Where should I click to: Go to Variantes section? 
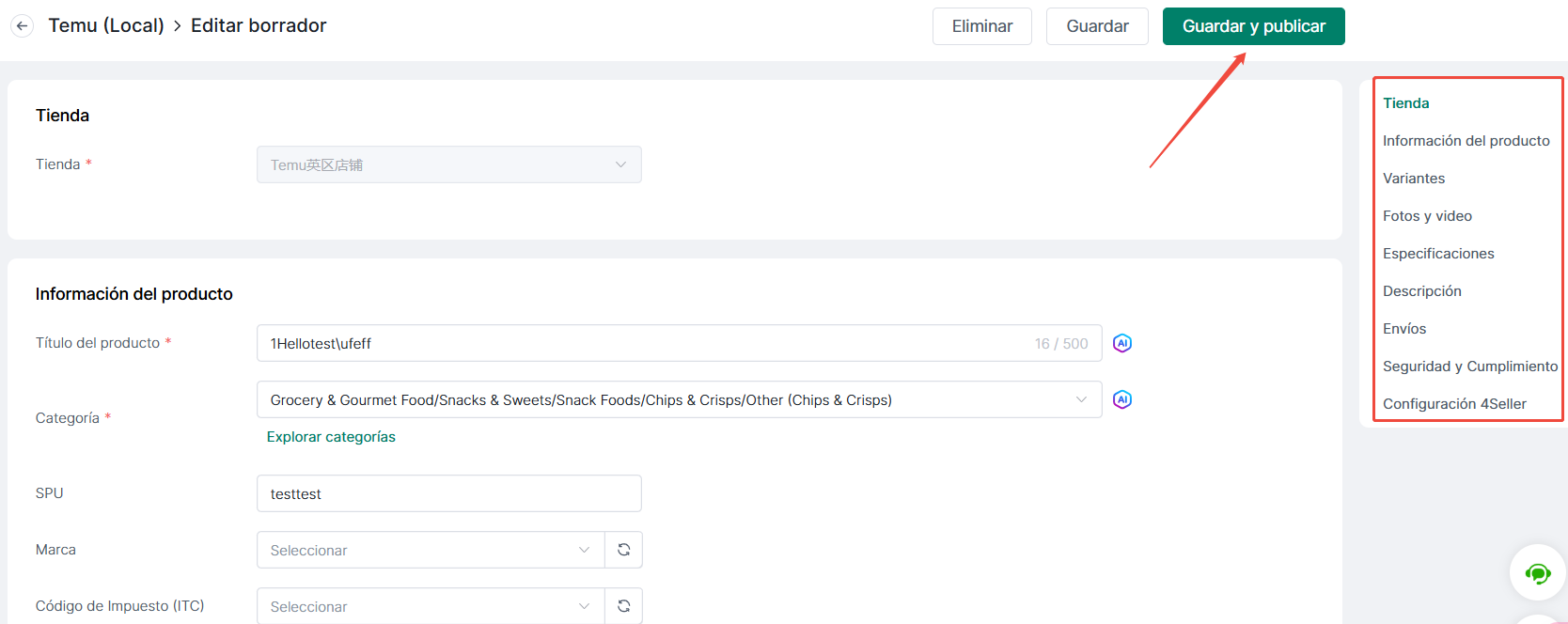[1414, 179]
